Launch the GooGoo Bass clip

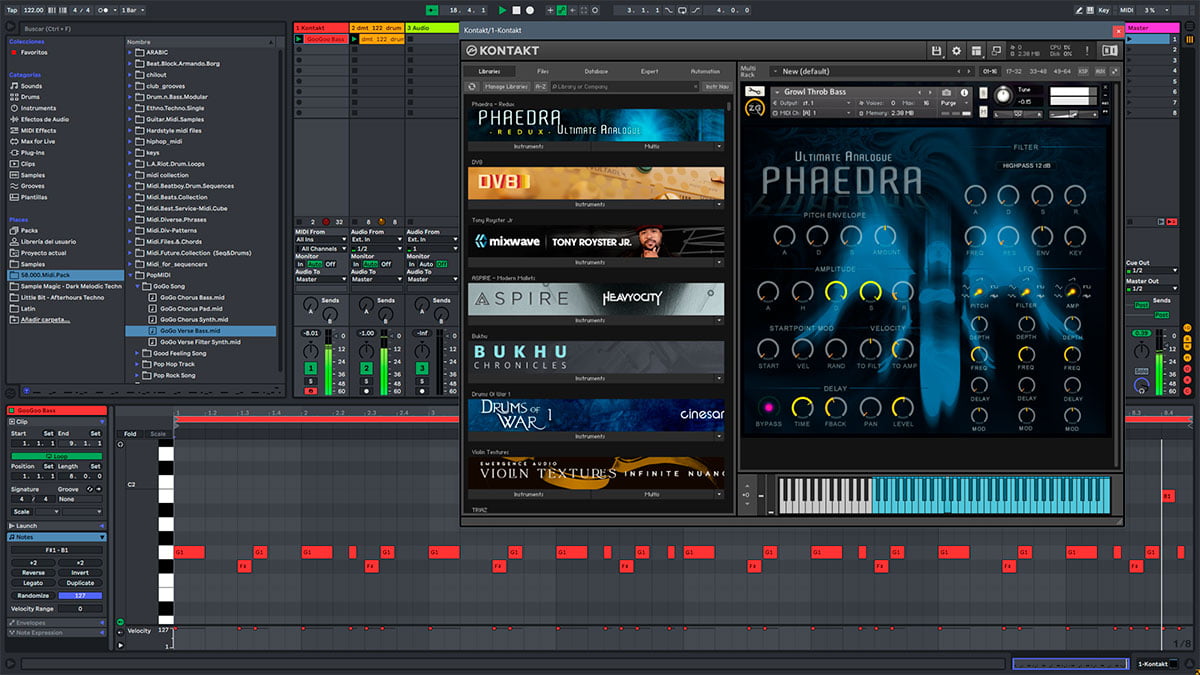[299, 39]
